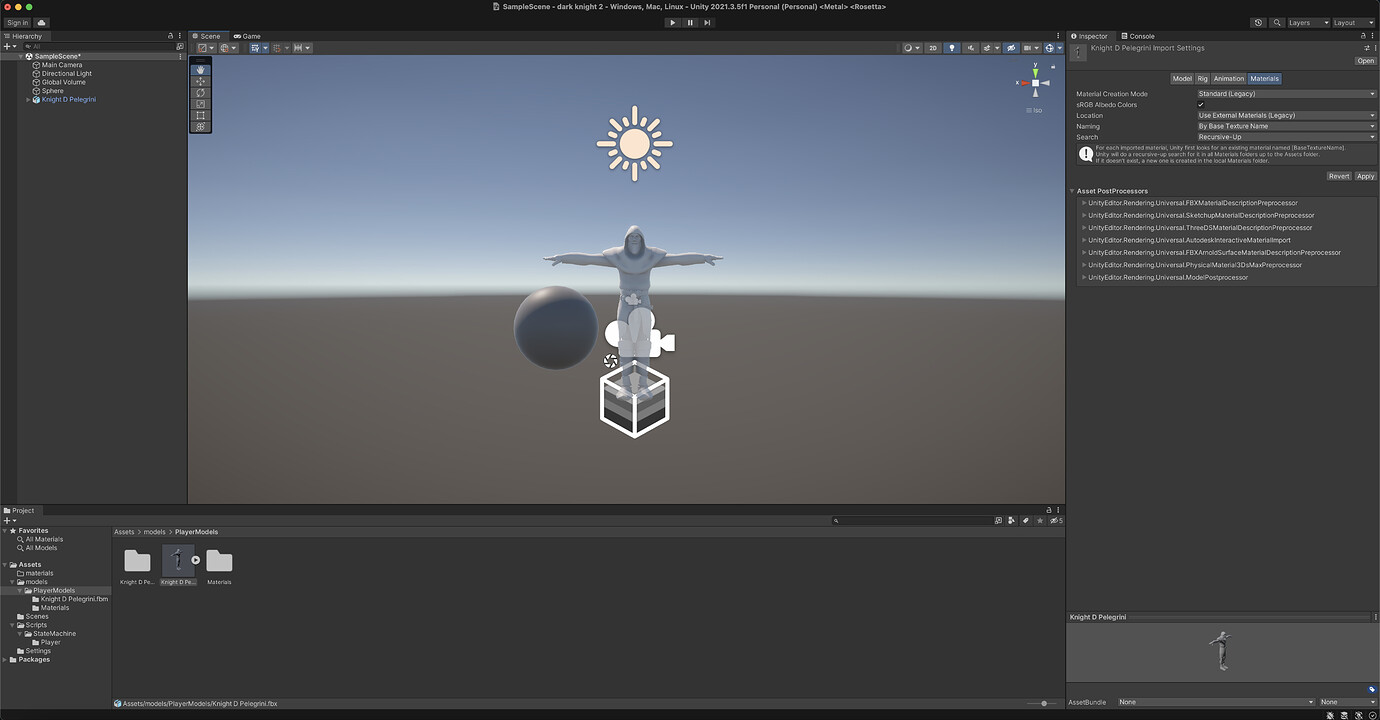Click the Apply button in the Inspector
This screenshot has height=720, width=1380.
point(1365,176)
